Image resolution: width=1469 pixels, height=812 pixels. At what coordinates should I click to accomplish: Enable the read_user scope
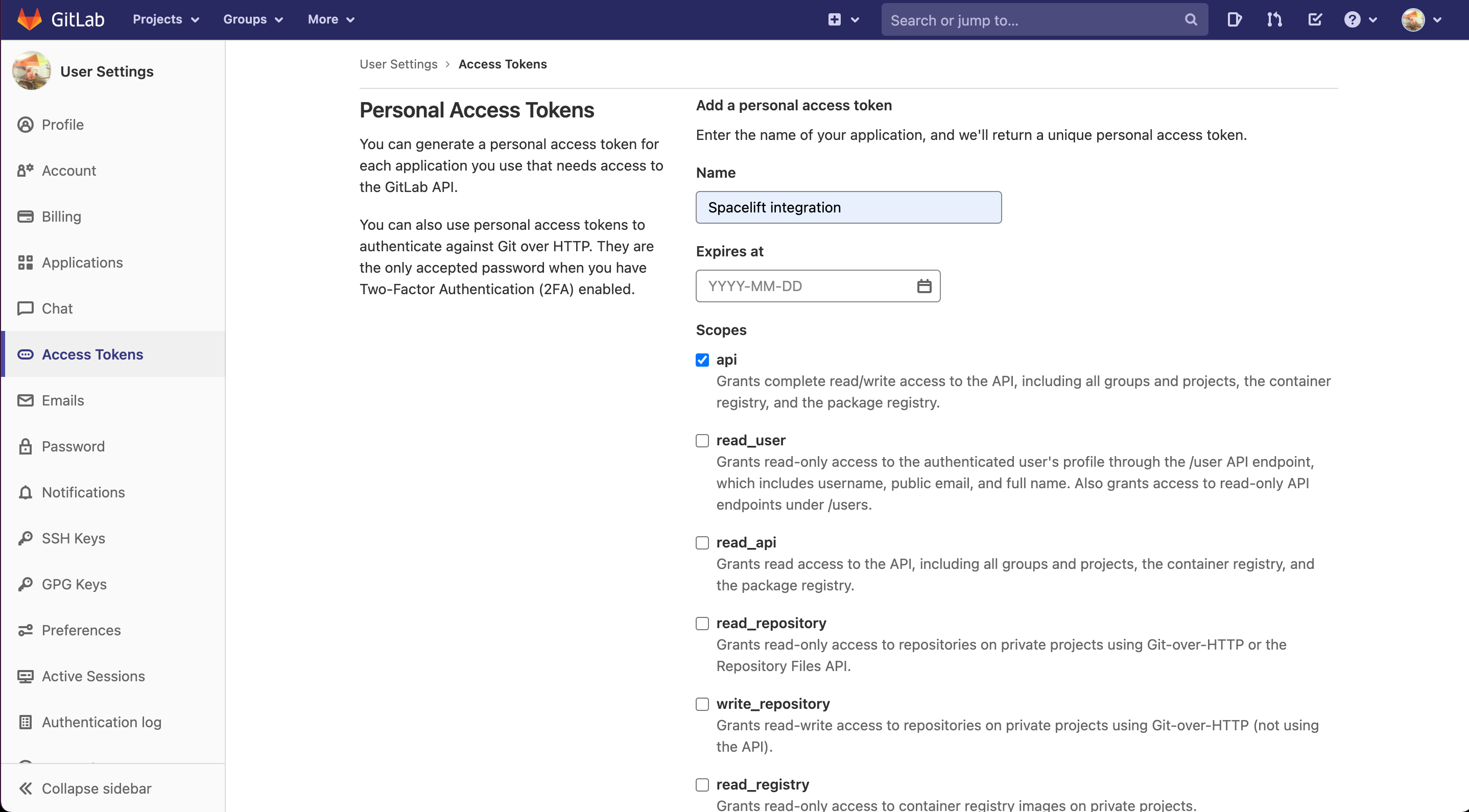702,440
